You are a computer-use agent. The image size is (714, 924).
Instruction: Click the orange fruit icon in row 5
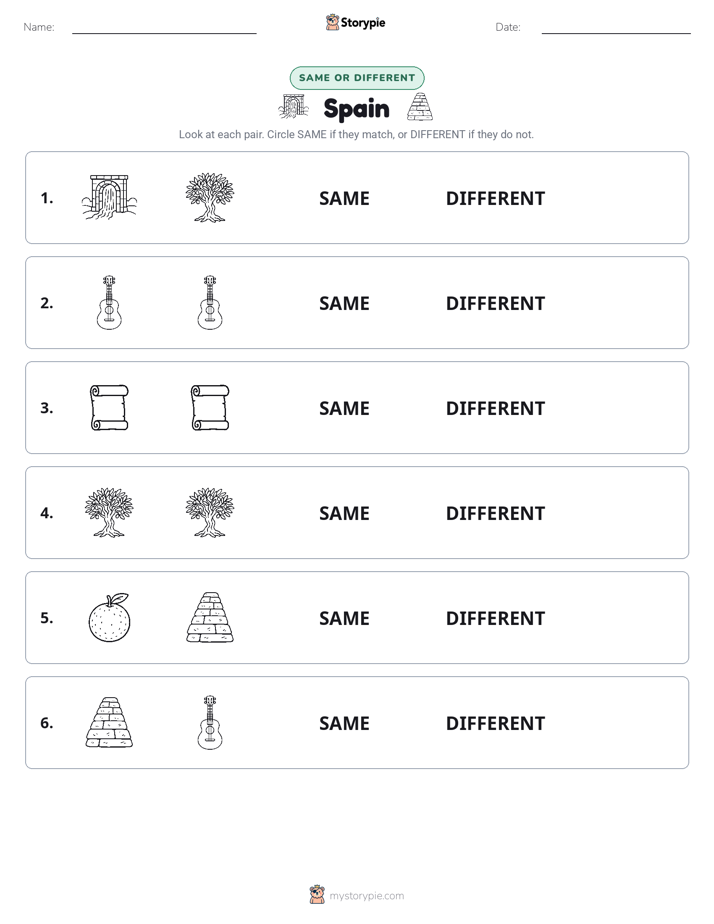point(109,617)
